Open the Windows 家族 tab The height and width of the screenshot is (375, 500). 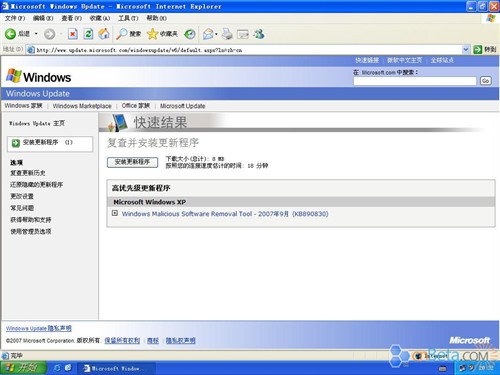[23, 106]
